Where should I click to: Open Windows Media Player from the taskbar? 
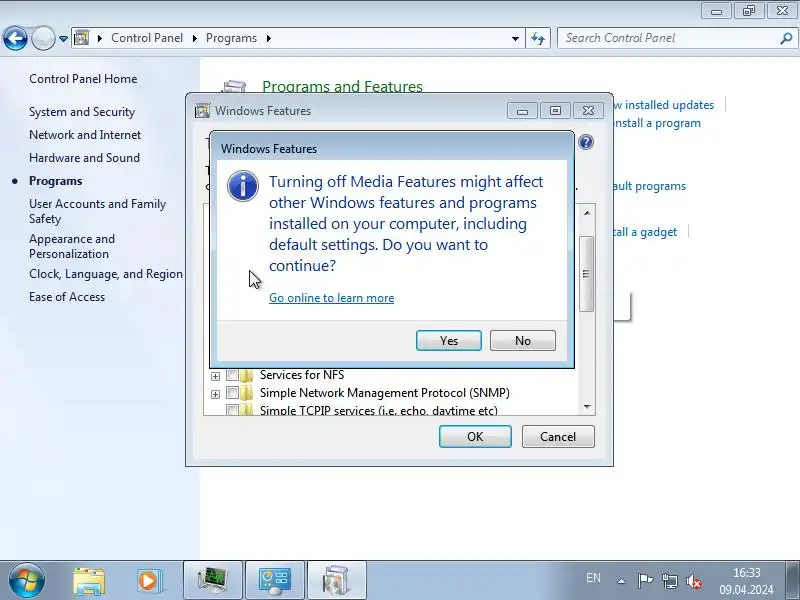(149, 581)
